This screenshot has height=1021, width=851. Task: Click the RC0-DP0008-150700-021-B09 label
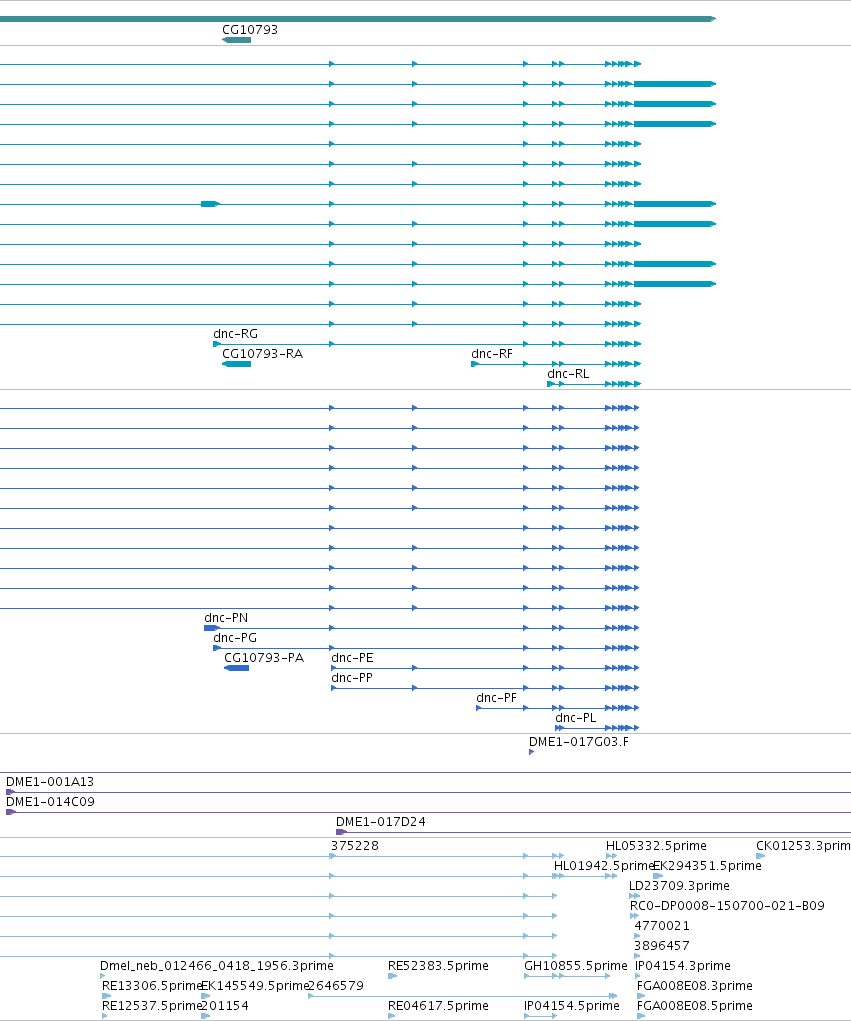pos(727,906)
